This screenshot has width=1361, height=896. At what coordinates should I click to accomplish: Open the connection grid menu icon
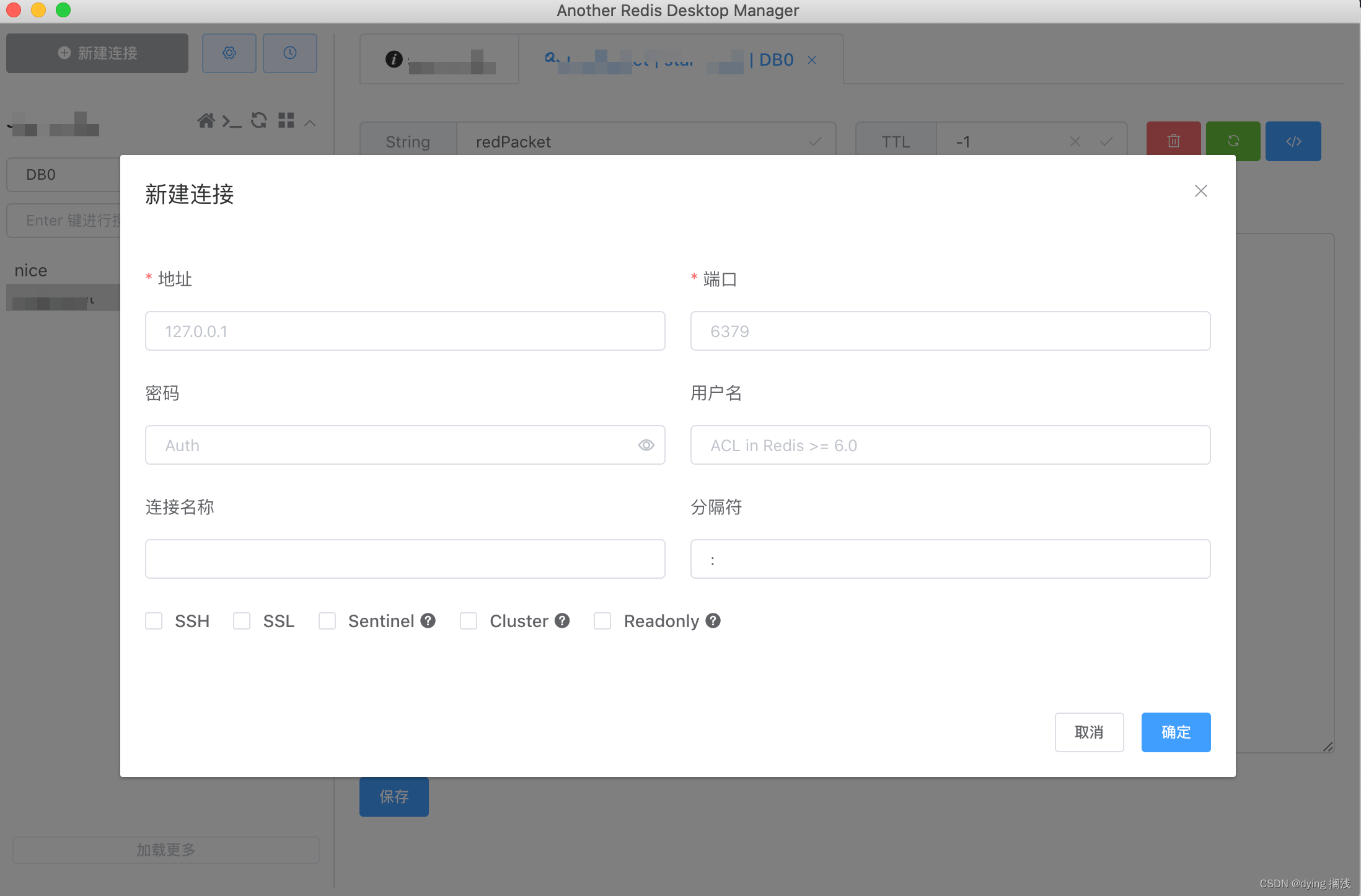tap(286, 120)
